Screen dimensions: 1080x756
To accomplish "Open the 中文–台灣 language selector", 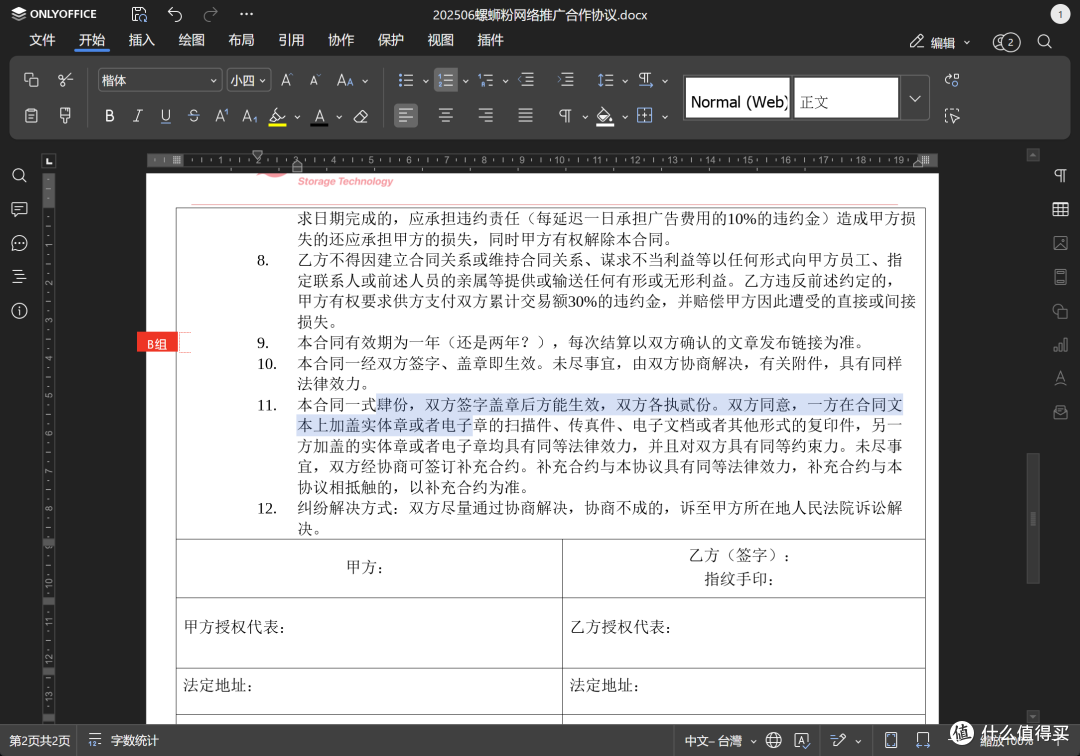I will coord(720,741).
